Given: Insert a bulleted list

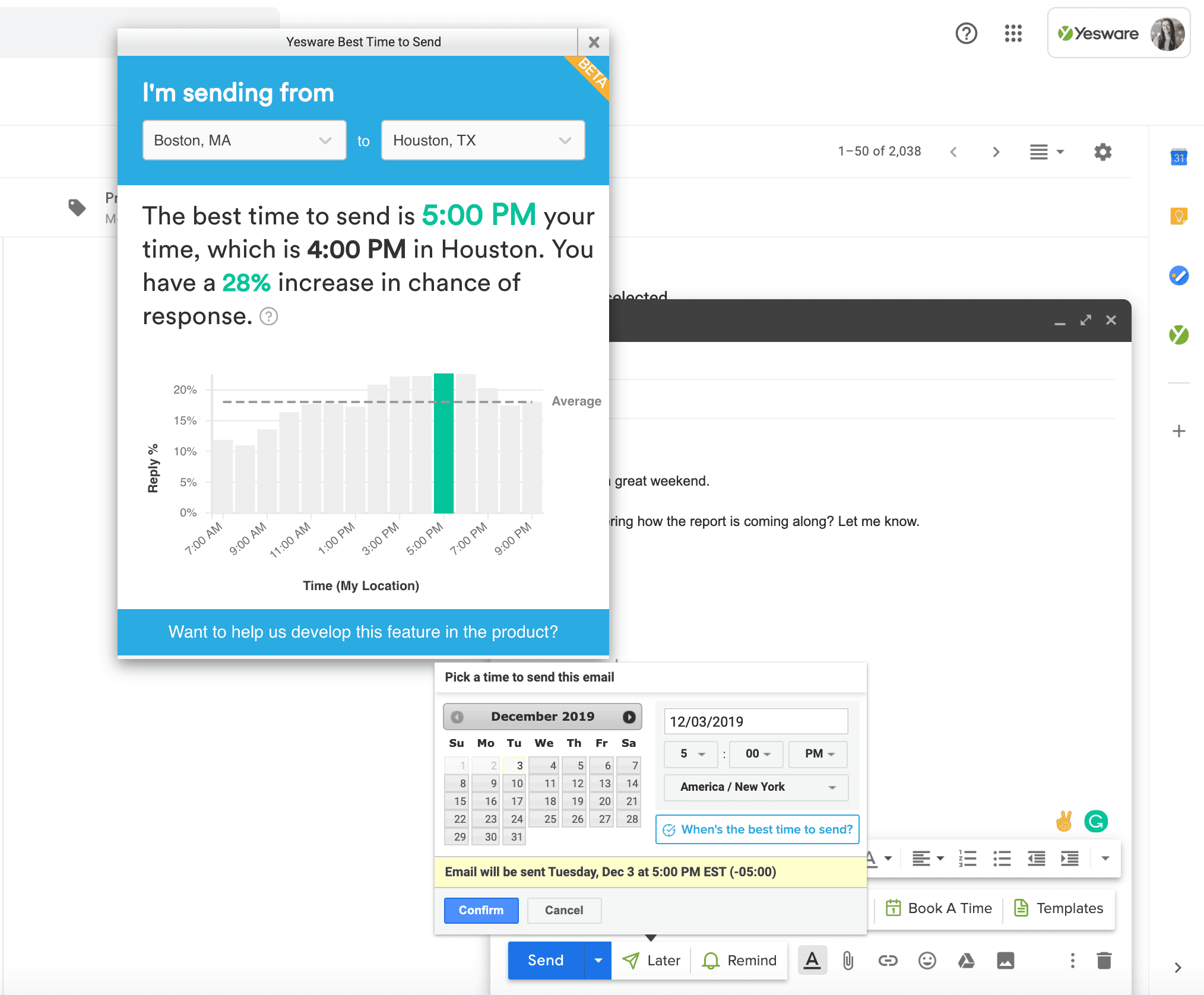Looking at the screenshot, I should coord(1002,858).
